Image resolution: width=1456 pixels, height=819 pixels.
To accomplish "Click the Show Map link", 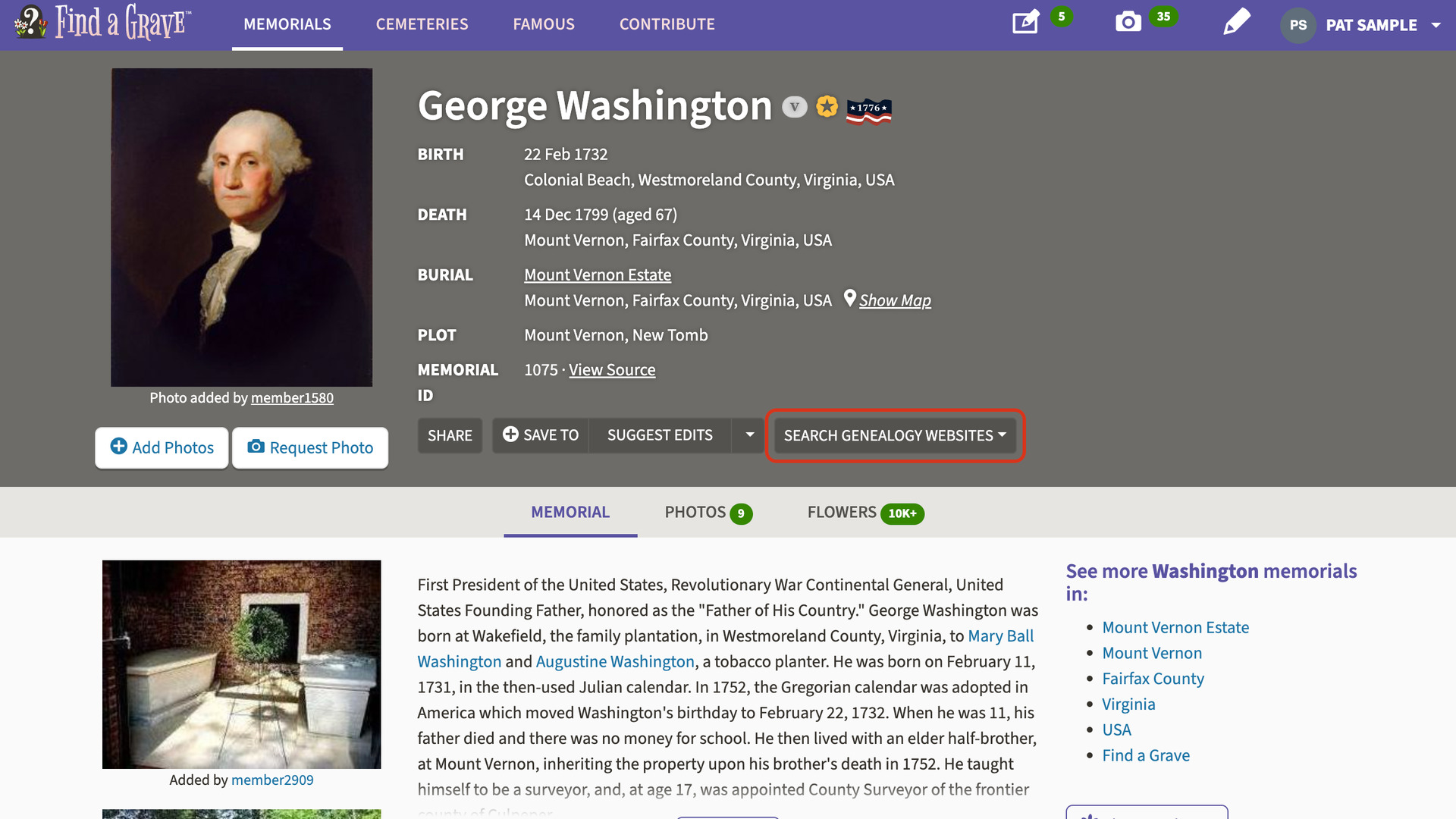I will pos(895,300).
